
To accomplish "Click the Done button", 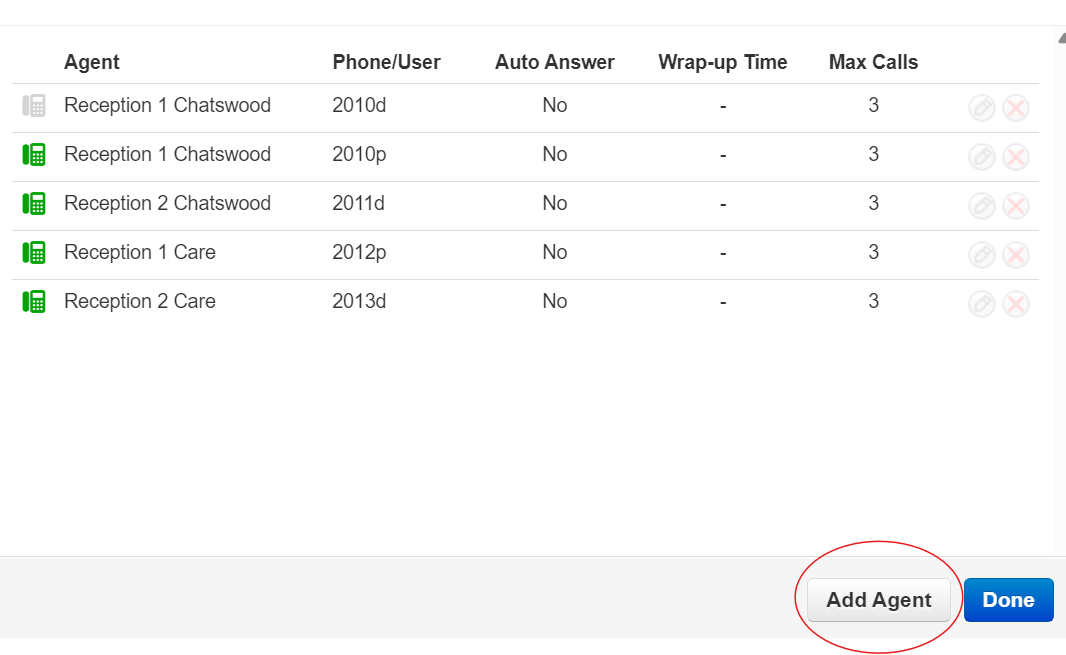I will coord(1008,600).
